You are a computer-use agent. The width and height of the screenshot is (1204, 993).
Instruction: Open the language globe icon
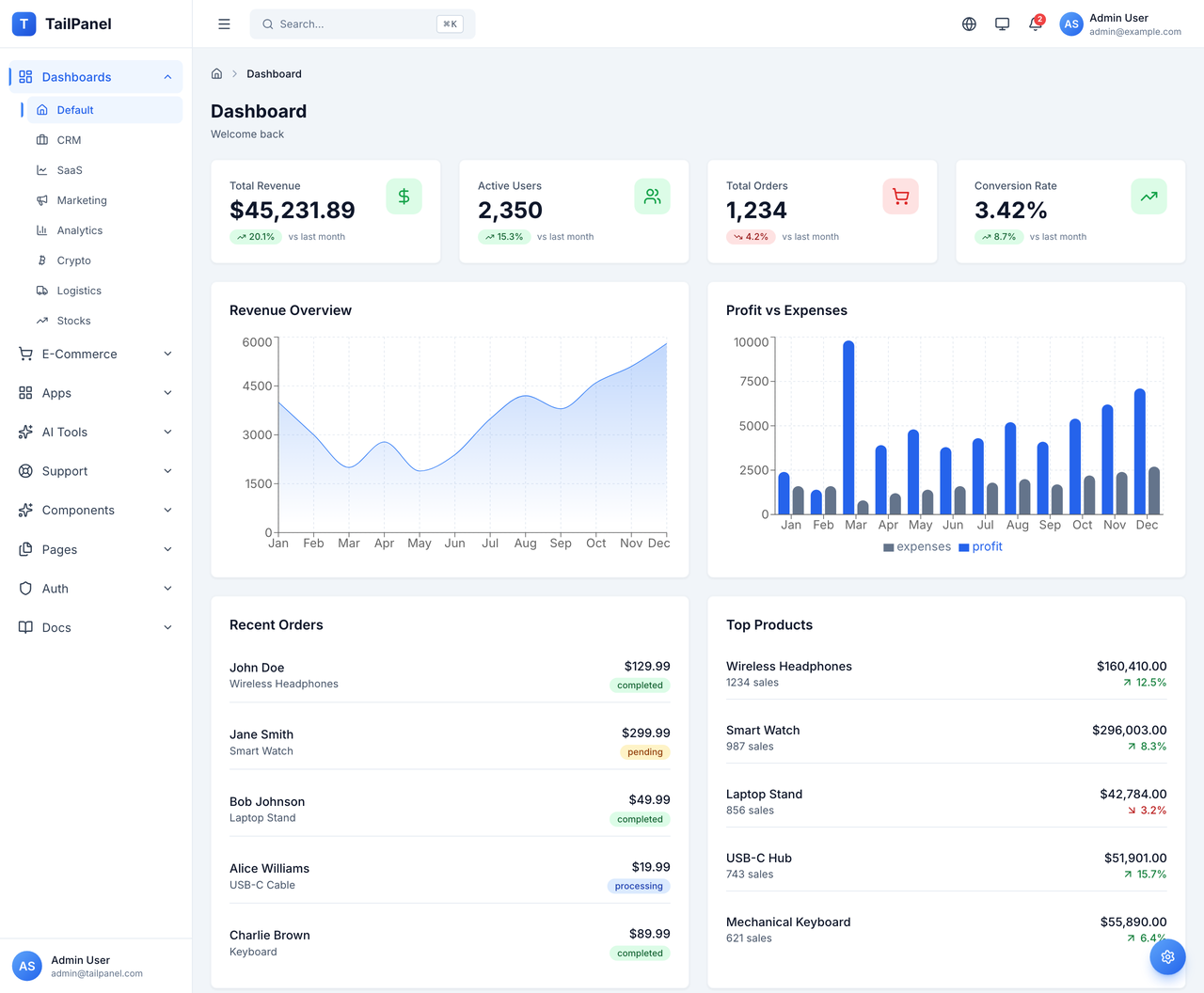tap(969, 24)
